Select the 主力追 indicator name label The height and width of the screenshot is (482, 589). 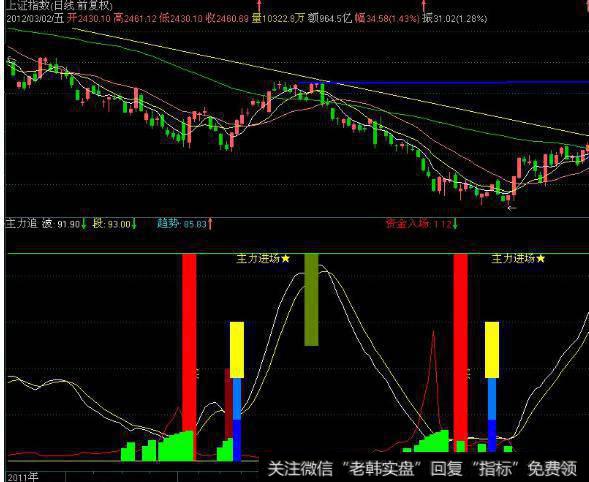(22, 224)
